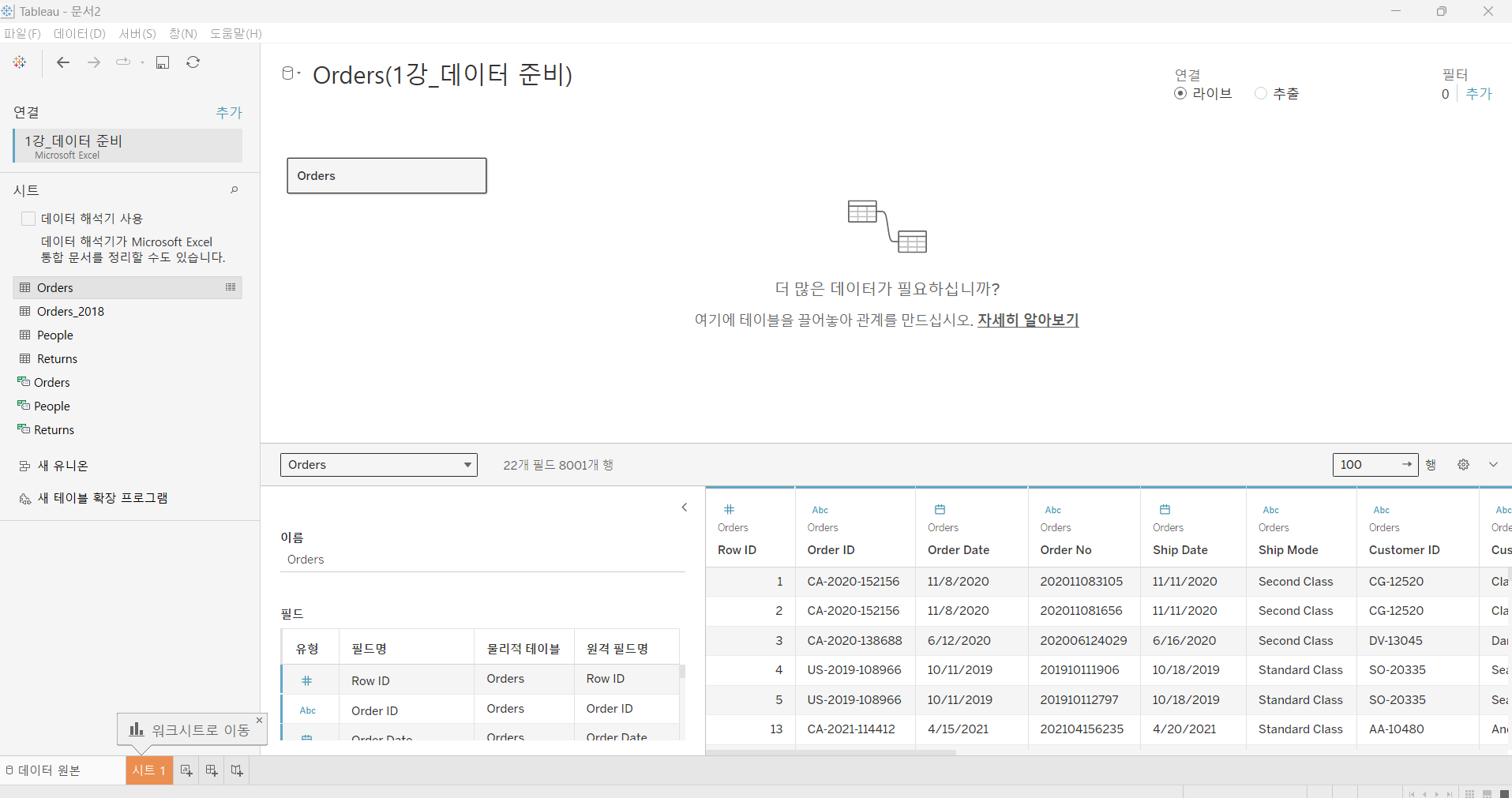Open the 자세히 알아보기 link
The width and height of the screenshot is (1512, 798).
pyautogui.click(x=1028, y=320)
